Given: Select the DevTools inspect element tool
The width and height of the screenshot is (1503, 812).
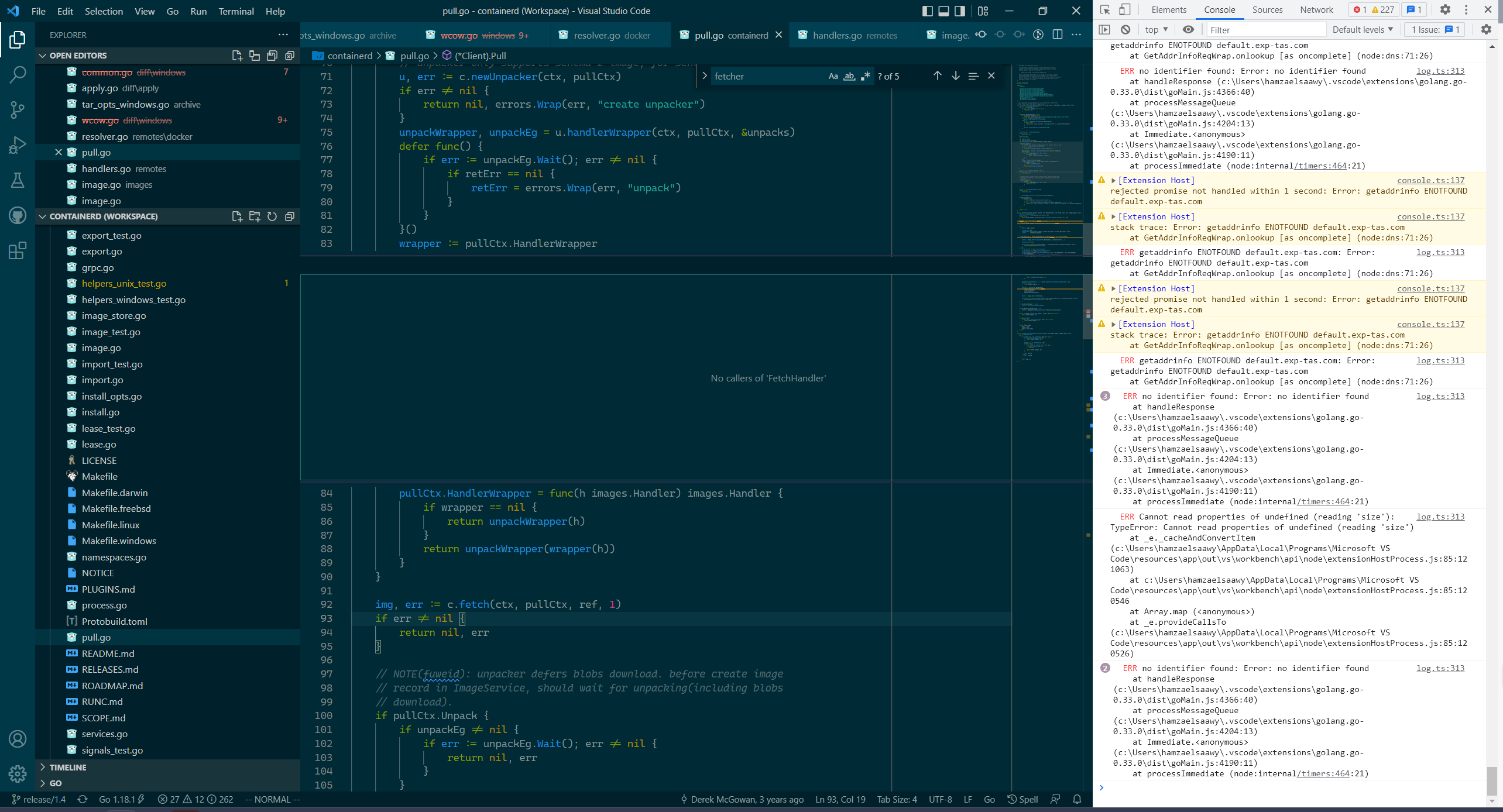Looking at the screenshot, I should (x=1105, y=10).
